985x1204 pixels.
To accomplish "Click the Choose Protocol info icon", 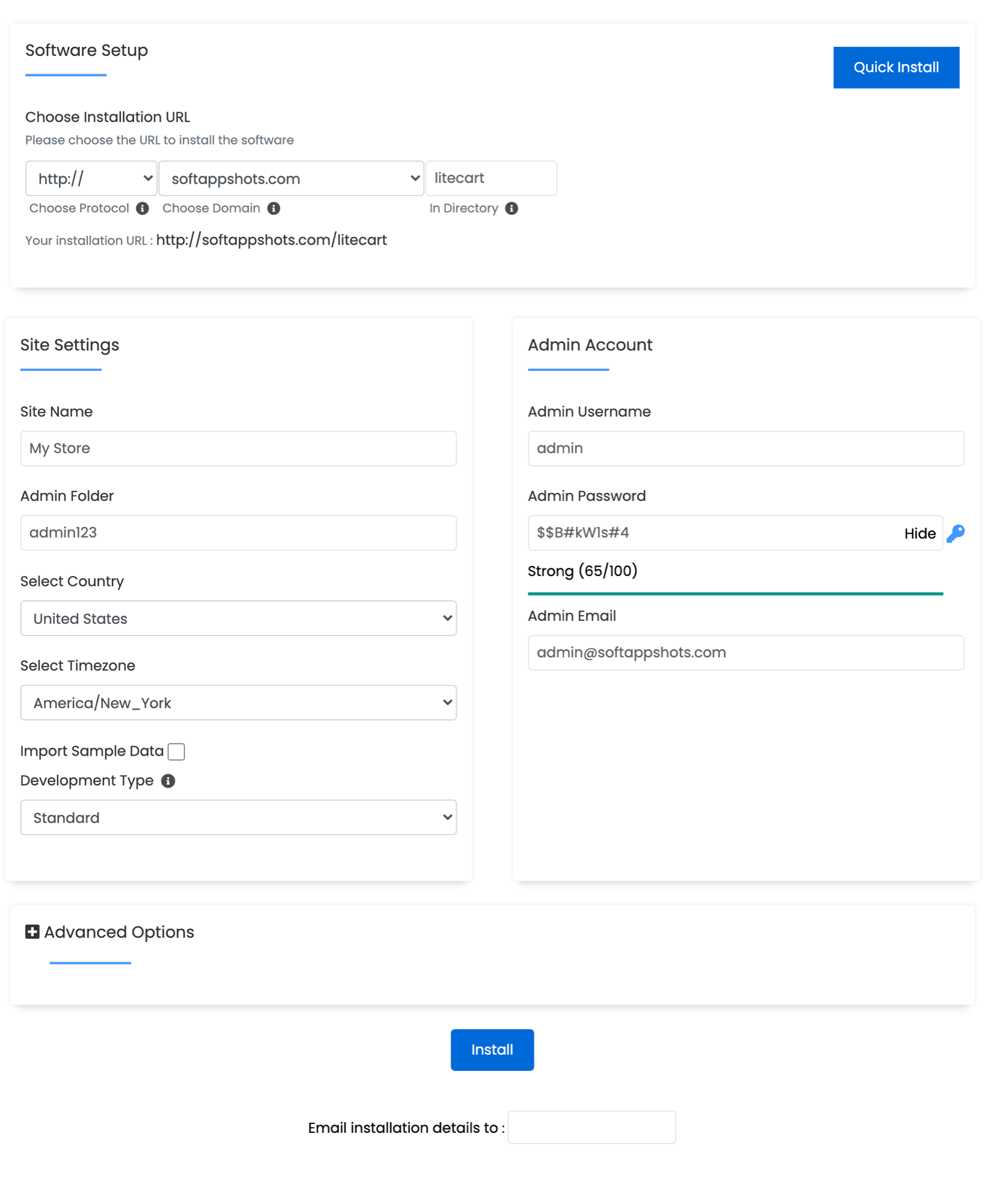I will [143, 208].
